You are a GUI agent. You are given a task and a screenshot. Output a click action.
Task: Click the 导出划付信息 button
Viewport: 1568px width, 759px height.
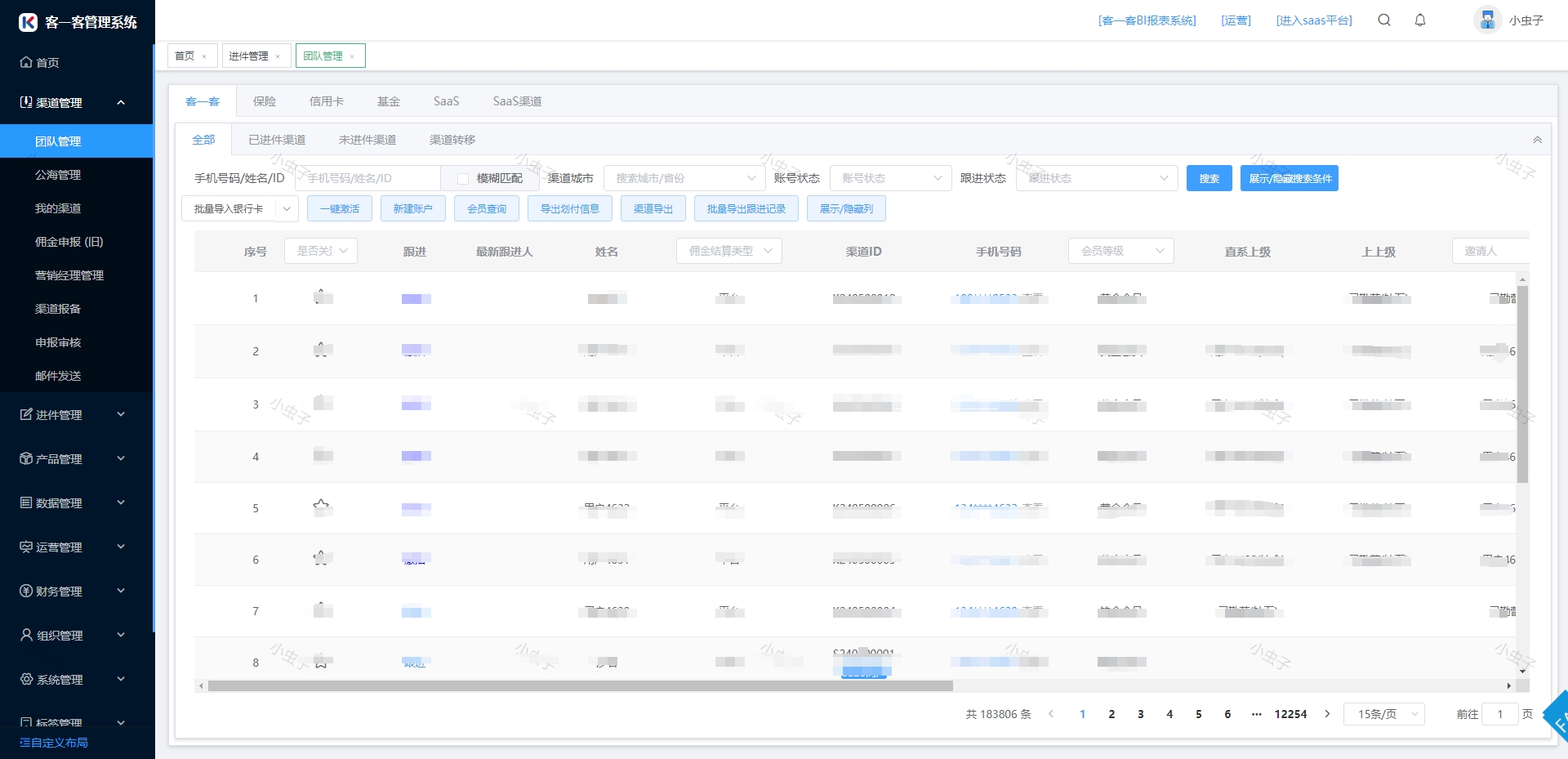[x=570, y=209]
